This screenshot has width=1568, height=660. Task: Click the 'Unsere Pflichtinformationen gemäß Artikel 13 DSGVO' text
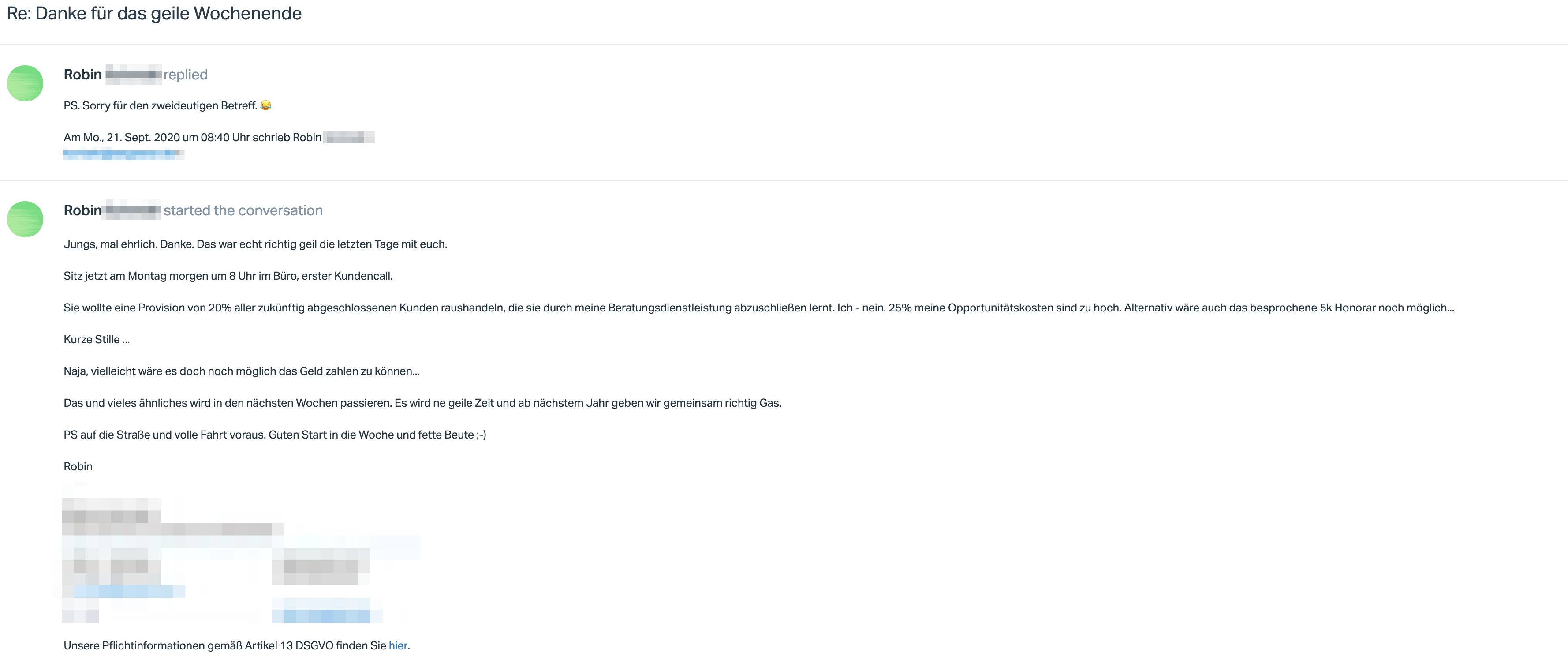pyautogui.click(x=224, y=645)
